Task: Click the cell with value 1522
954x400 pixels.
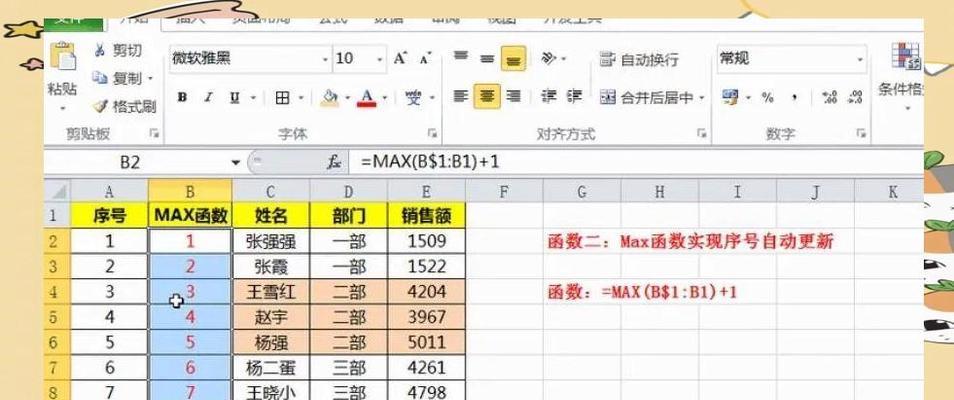Action: click(x=427, y=266)
